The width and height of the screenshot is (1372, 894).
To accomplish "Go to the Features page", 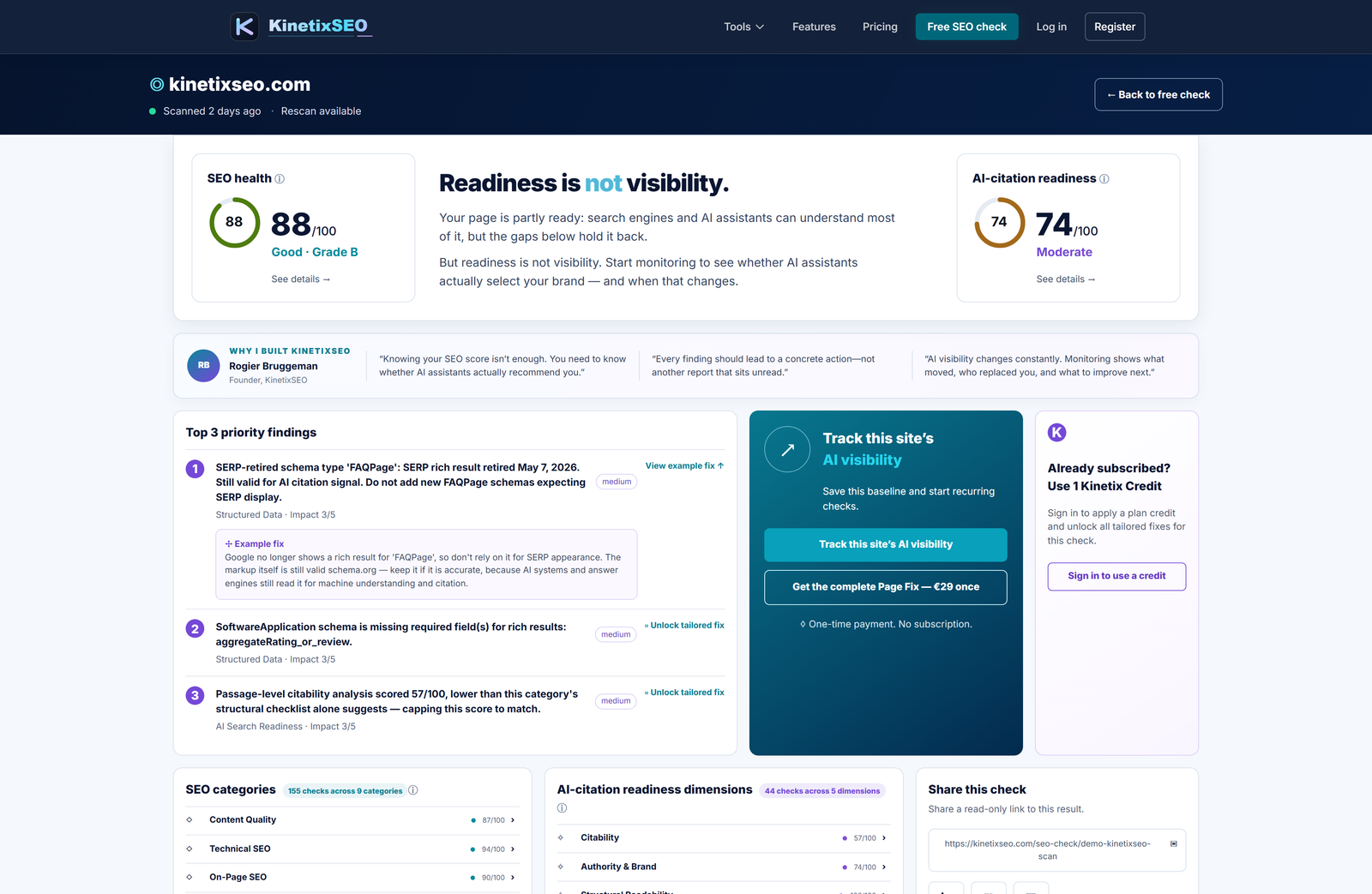I will (814, 27).
